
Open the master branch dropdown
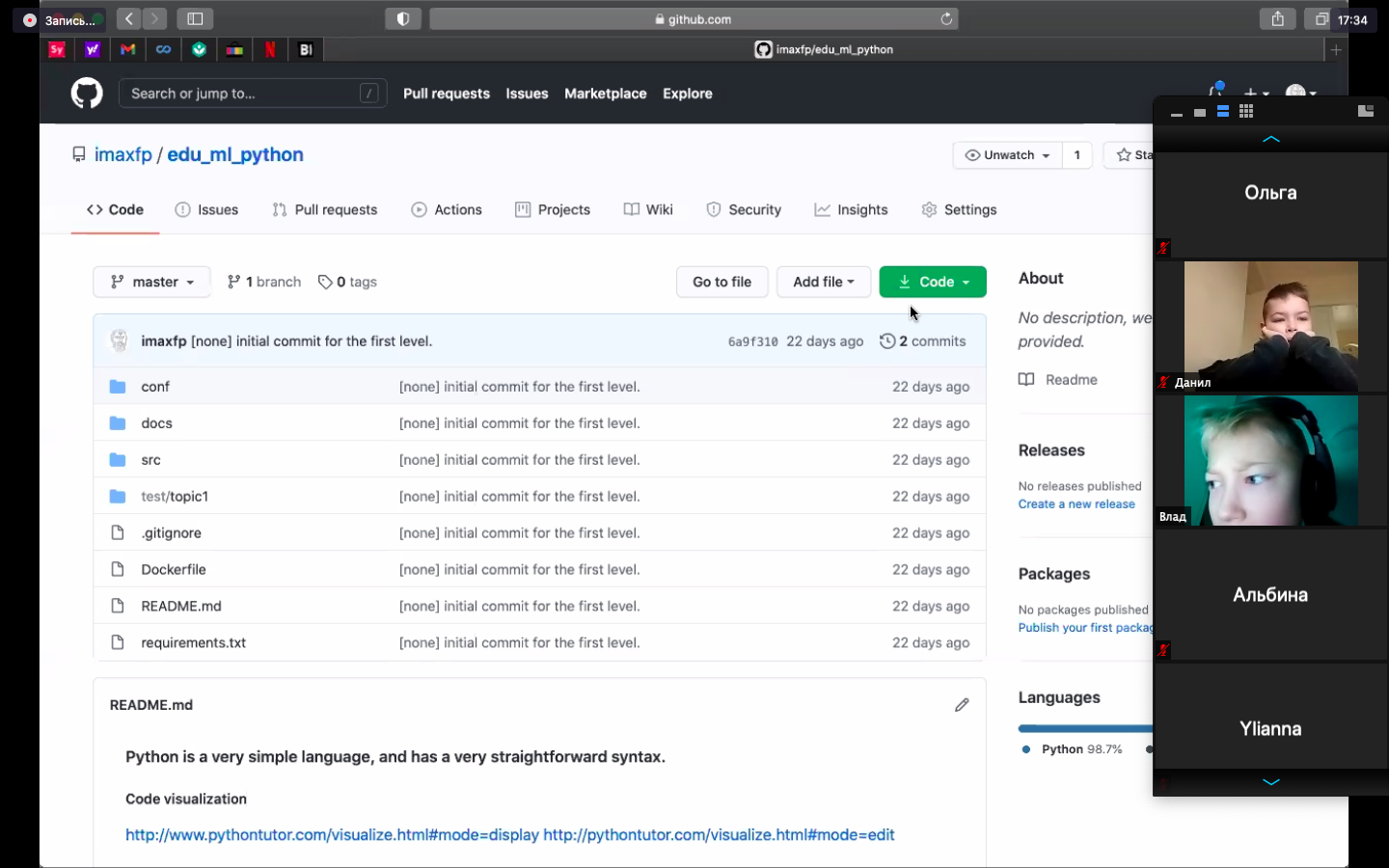point(151,282)
